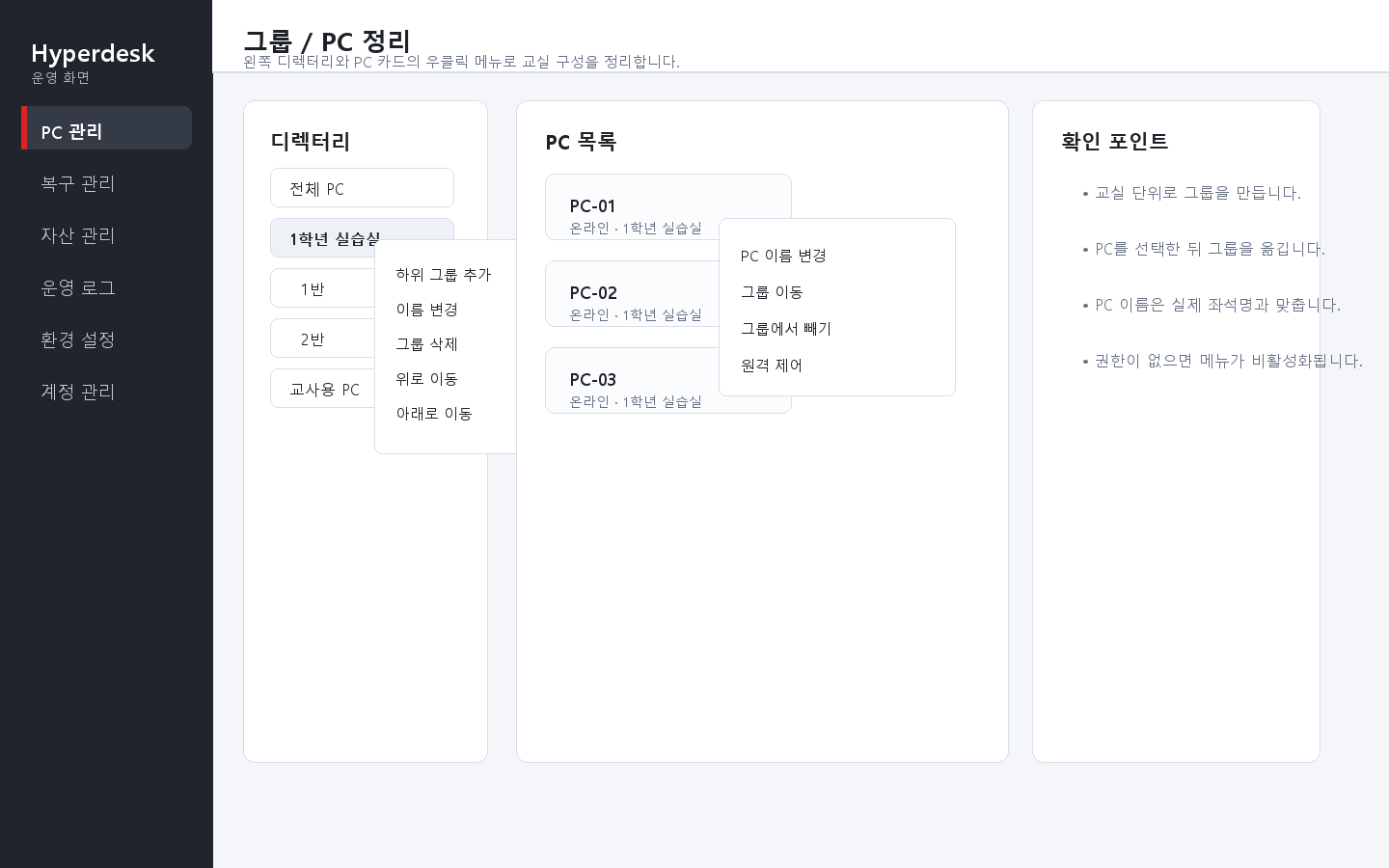1389x868 pixels.
Task: Click the PC 목록 panel heading
Action: (x=581, y=142)
